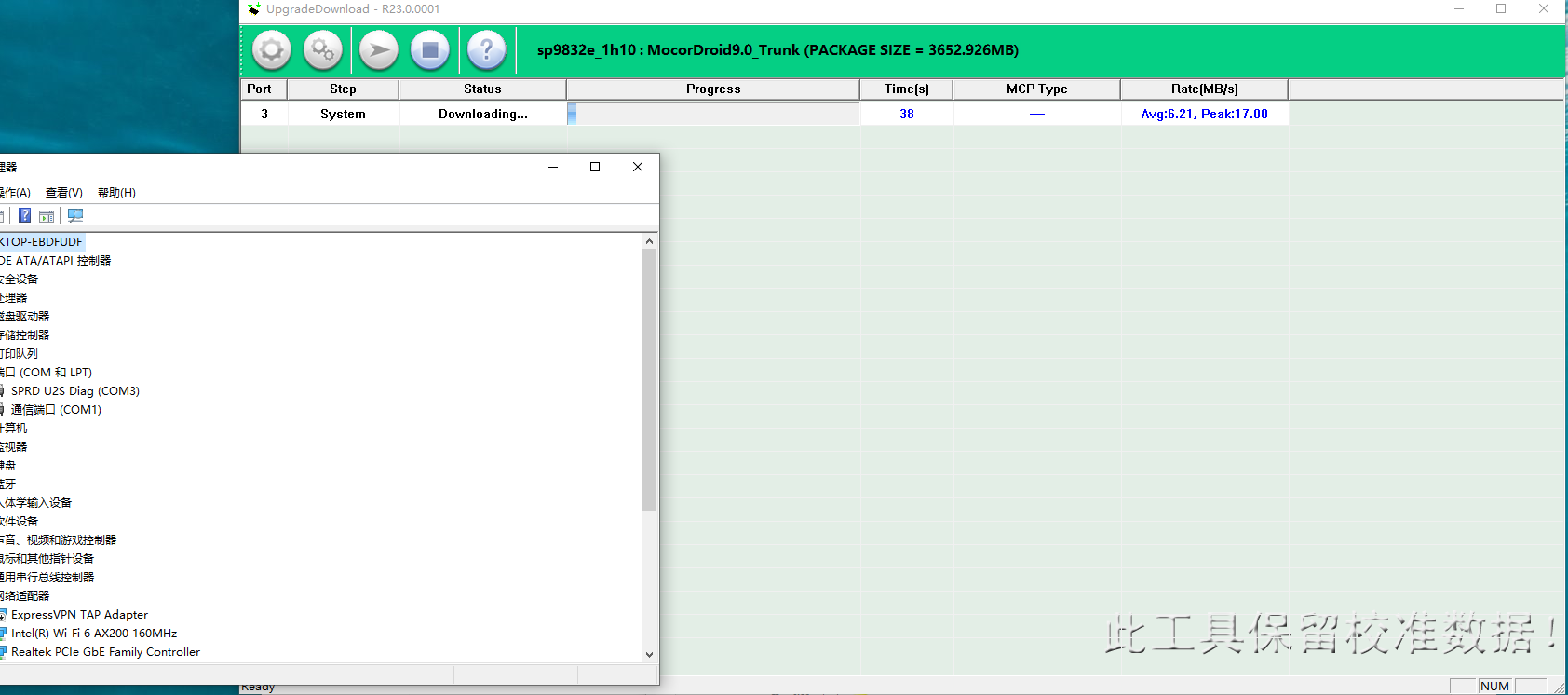Click the Rate(MB/s) column header

coord(1204,89)
